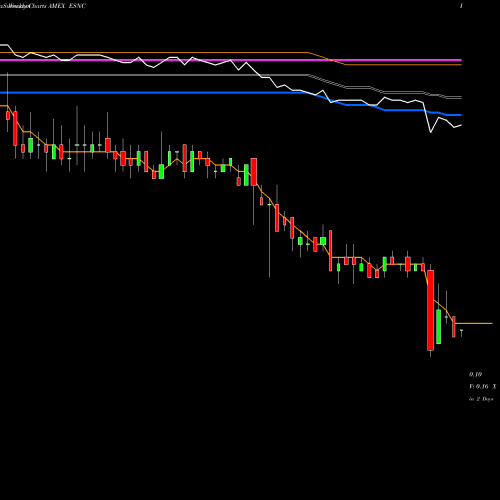Click the AMEX ESNC chart title text

pyautogui.click(x=67, y=6)
